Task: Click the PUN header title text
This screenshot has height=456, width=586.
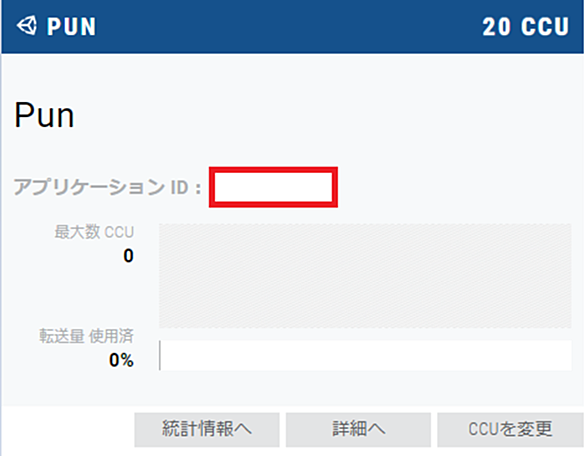Action: (71, 27)
